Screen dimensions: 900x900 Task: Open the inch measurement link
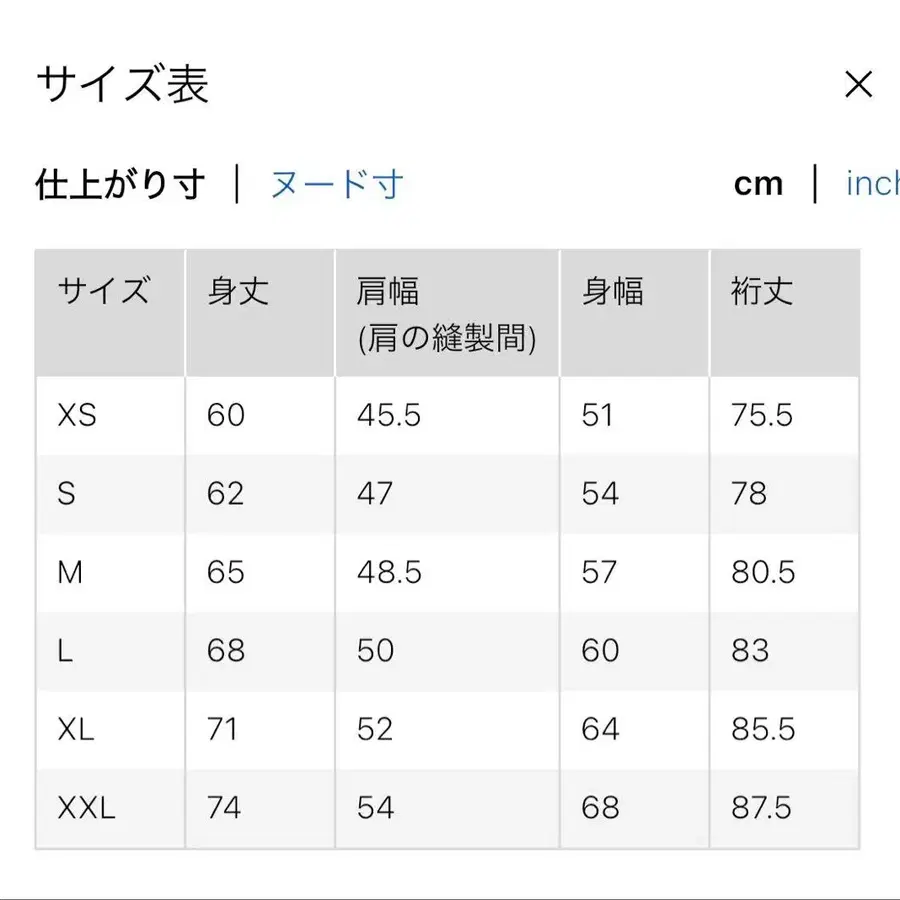[872, 184]
